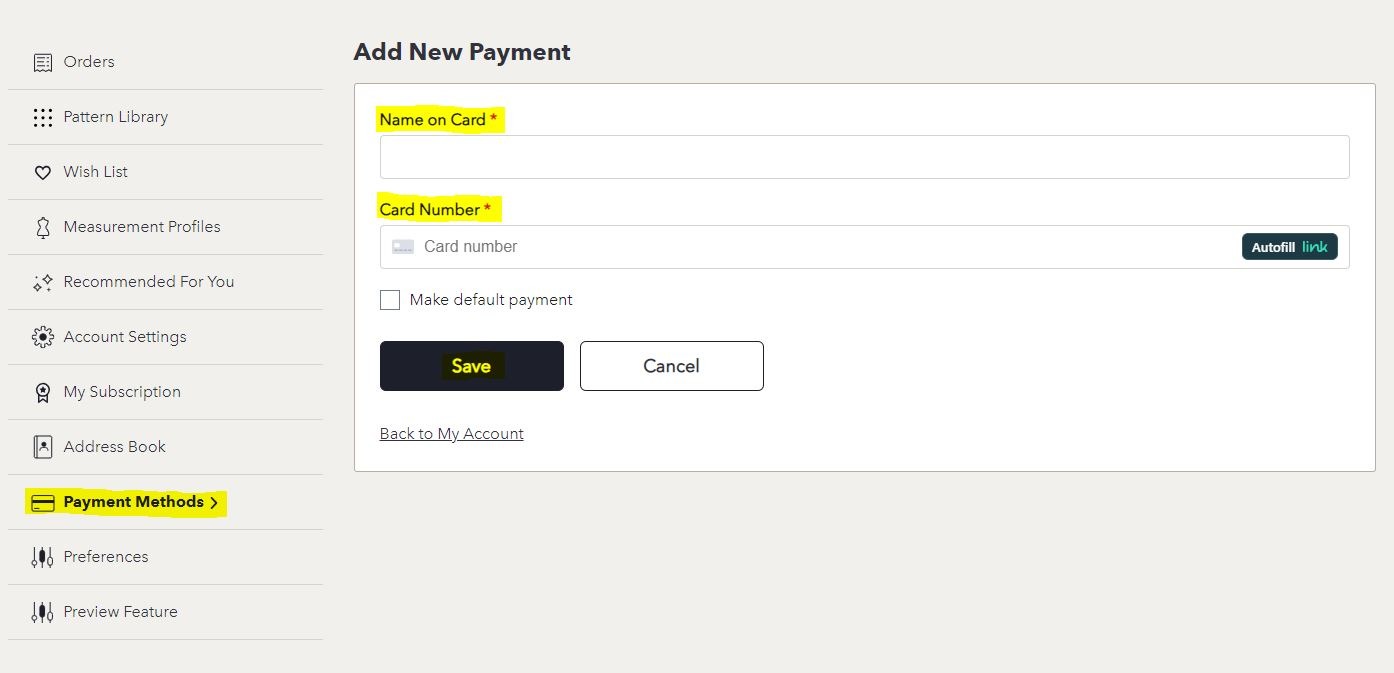Viewport: 1394px width, 673px height.
Task: Click the Preferences sliders icon
Action: pyautogui.click(x=43, y=557)
